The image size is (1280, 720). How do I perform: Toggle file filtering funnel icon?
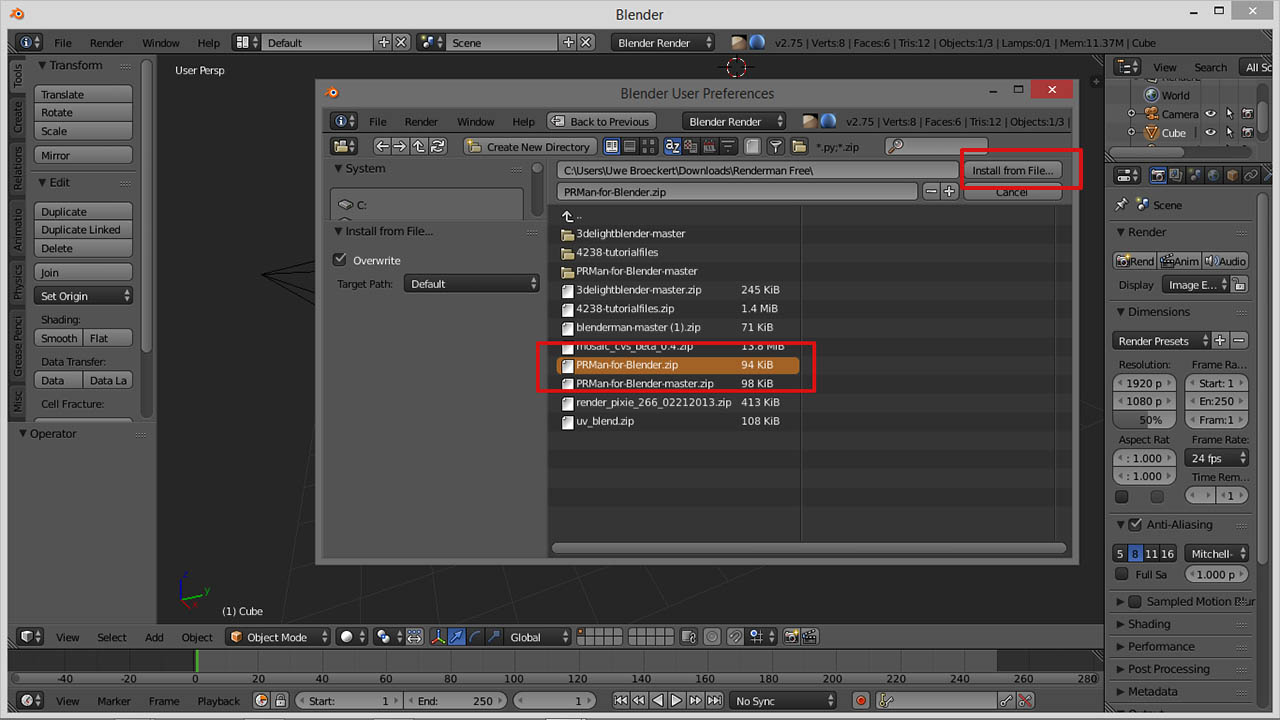[x=776, y=146]
